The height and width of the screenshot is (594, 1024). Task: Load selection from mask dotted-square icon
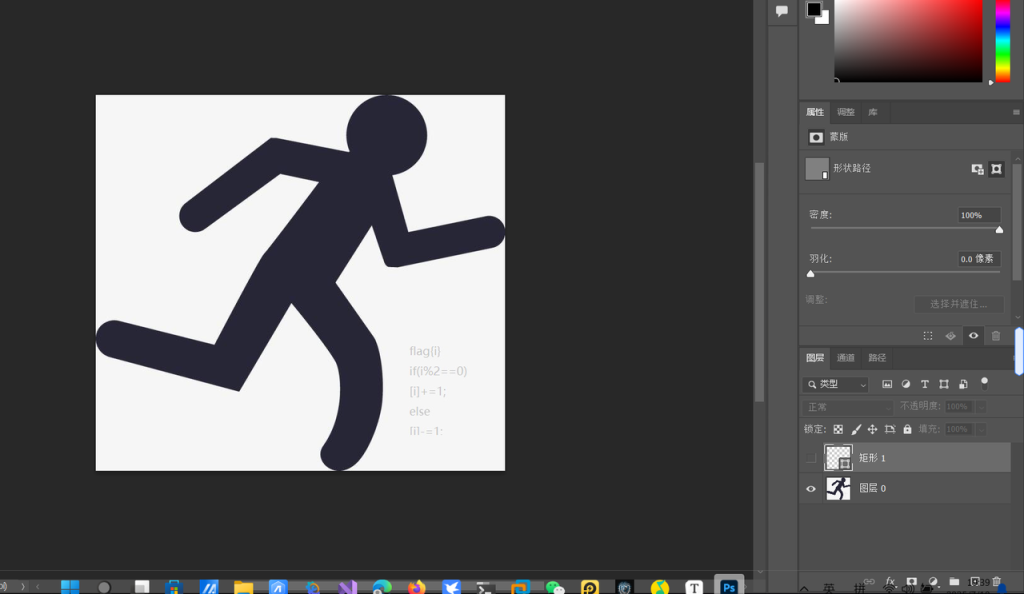click(x=928, y=336)
